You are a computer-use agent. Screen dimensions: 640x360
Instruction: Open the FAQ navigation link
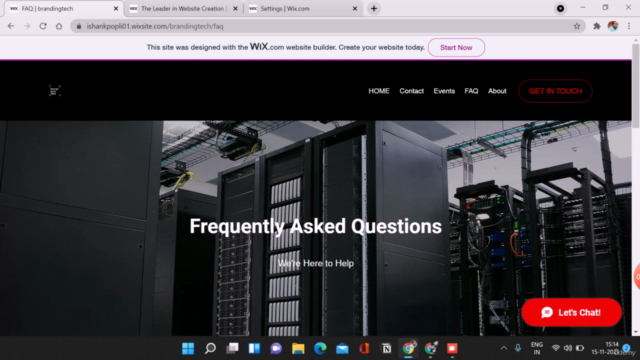471,91
